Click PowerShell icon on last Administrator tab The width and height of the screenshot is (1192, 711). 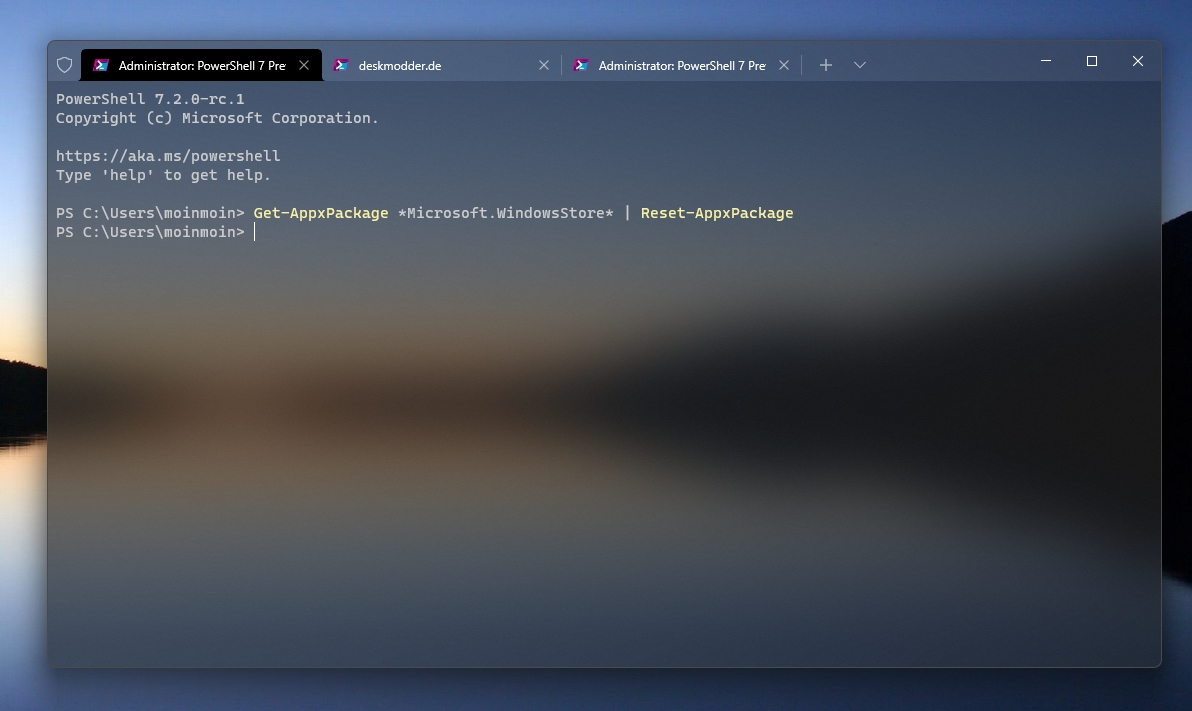[582, 65]
